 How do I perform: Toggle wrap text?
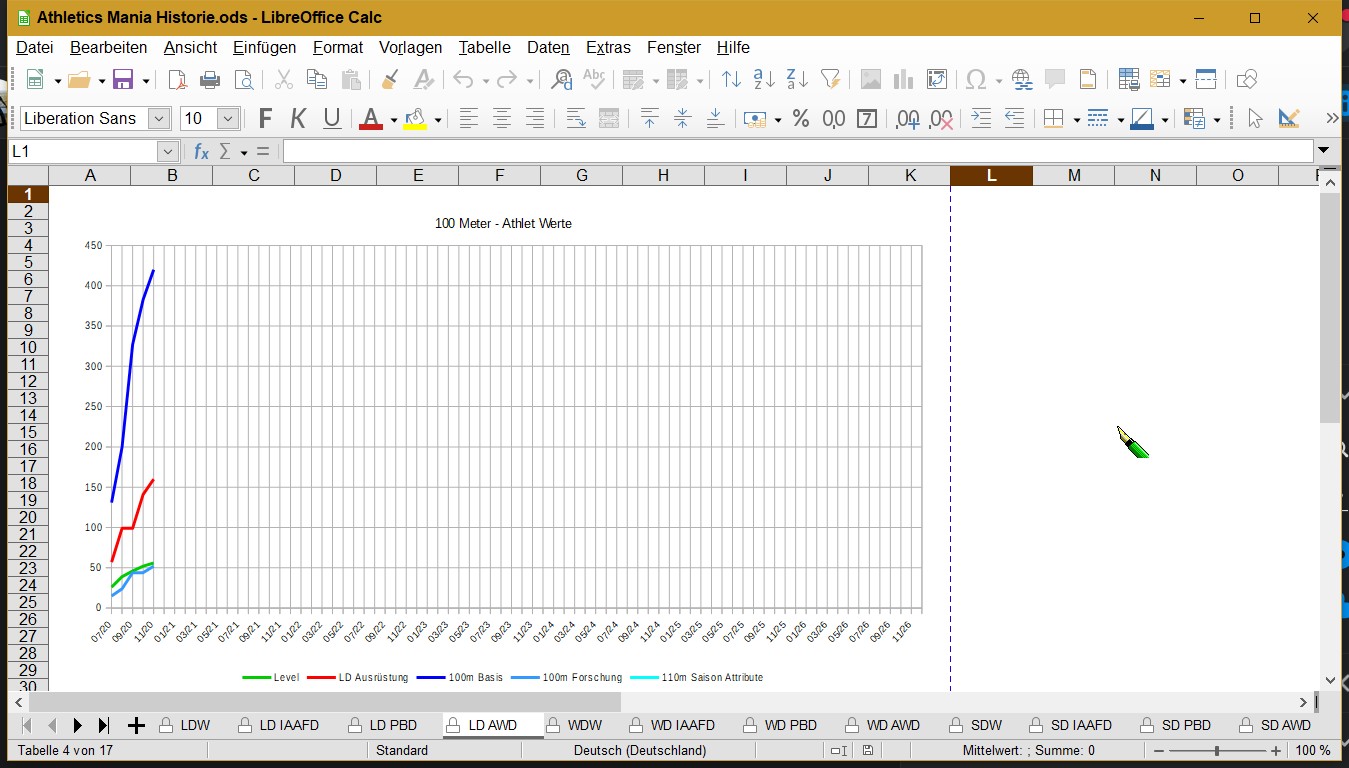(x=576, y=119)
